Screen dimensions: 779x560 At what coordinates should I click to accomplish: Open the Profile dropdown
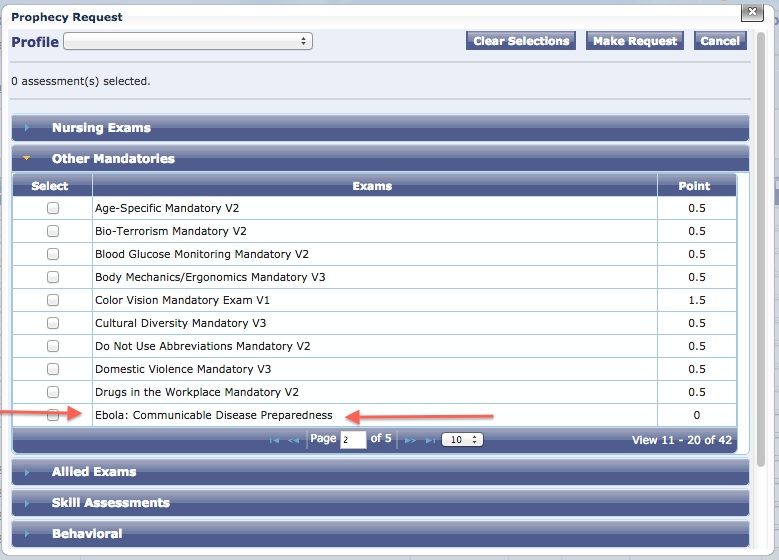(x=188, y=41)
